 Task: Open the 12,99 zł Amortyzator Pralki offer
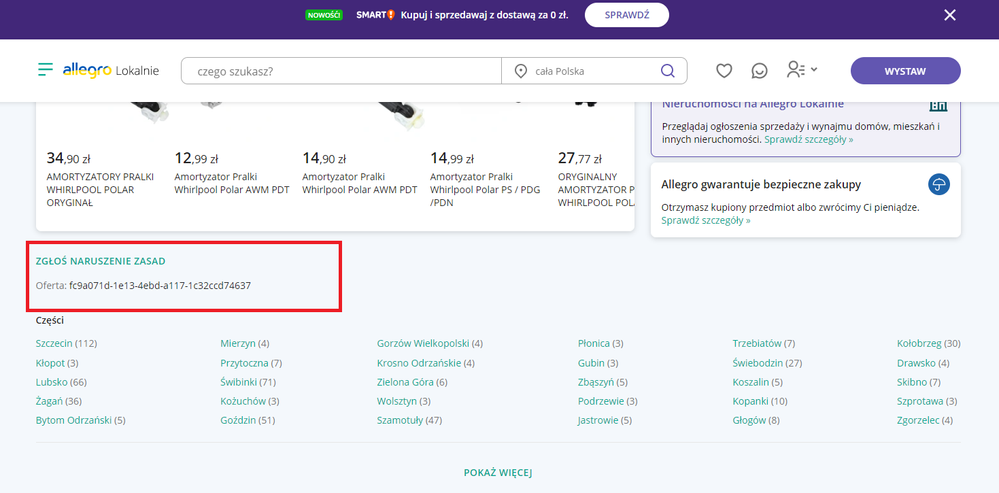point(231,173)
